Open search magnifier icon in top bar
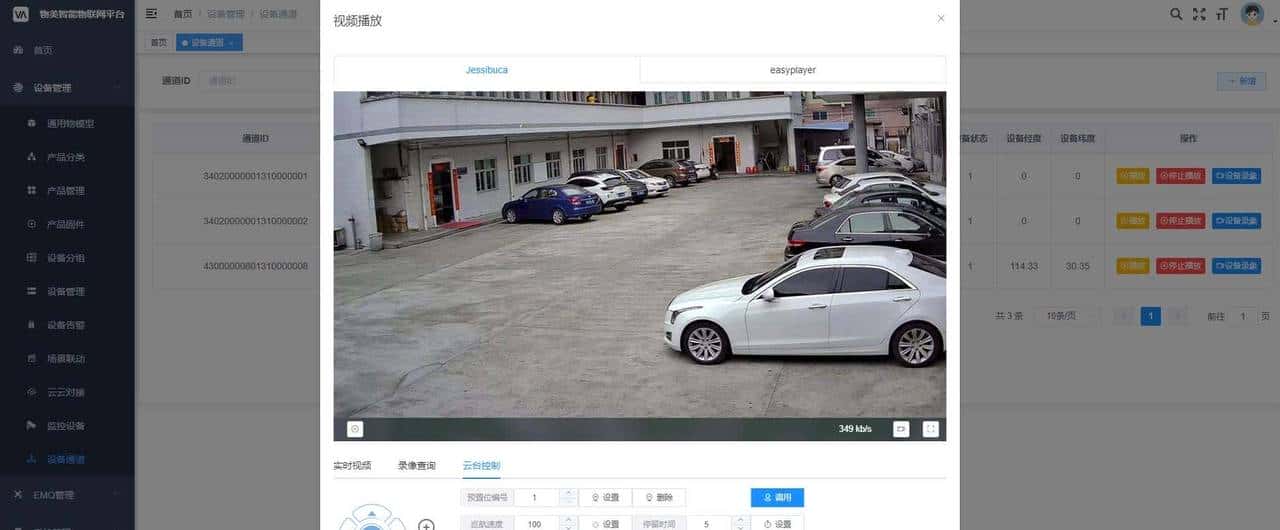 click(x=1176, y=14)
